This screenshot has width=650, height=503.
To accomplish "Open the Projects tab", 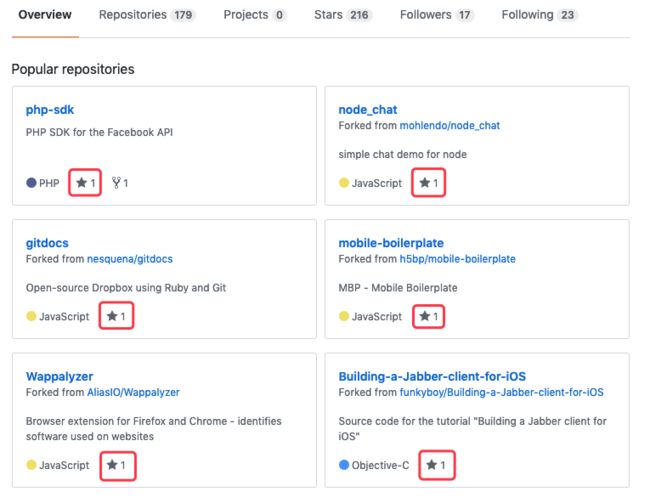I will click(255, 15).
